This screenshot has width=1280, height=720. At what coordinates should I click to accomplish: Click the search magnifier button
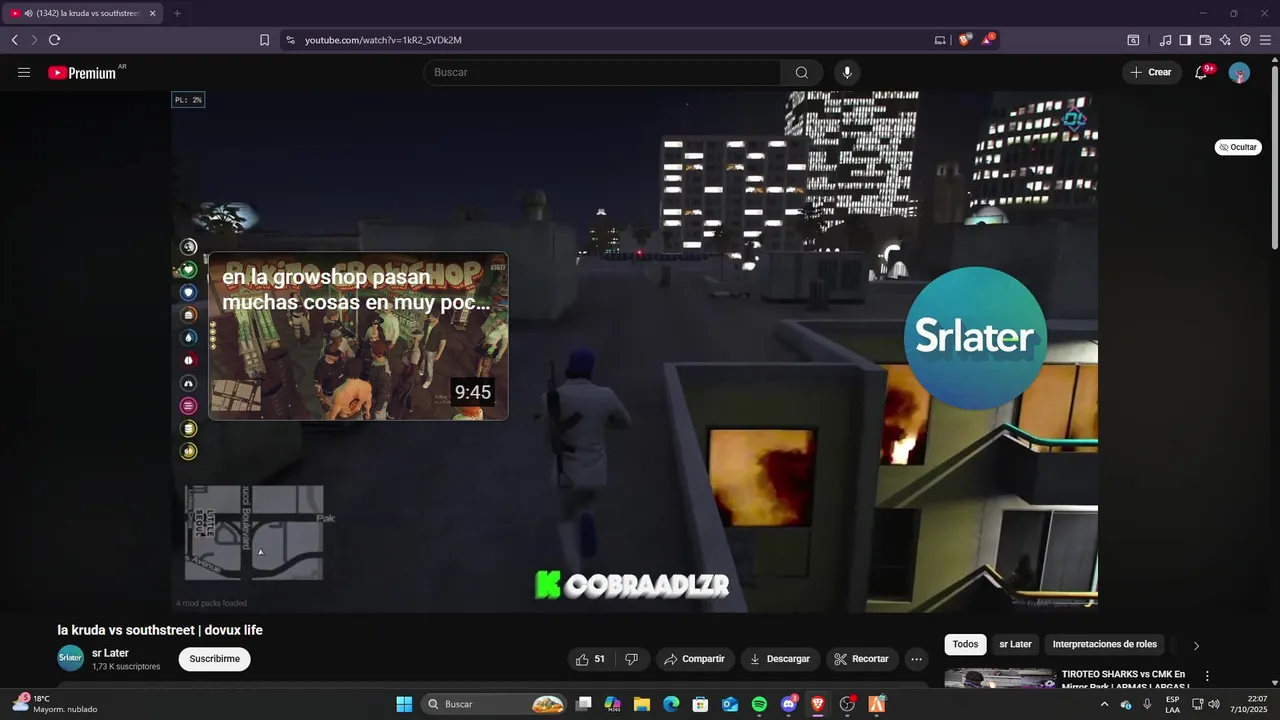(x=801, y=72)
